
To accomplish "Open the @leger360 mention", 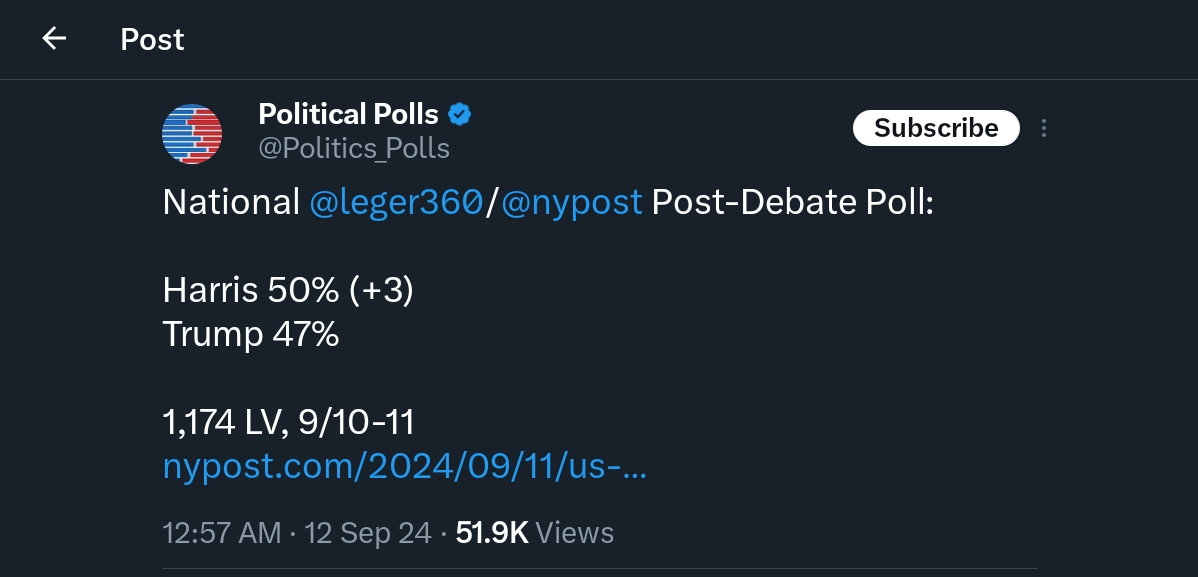I will pos(396,203).
